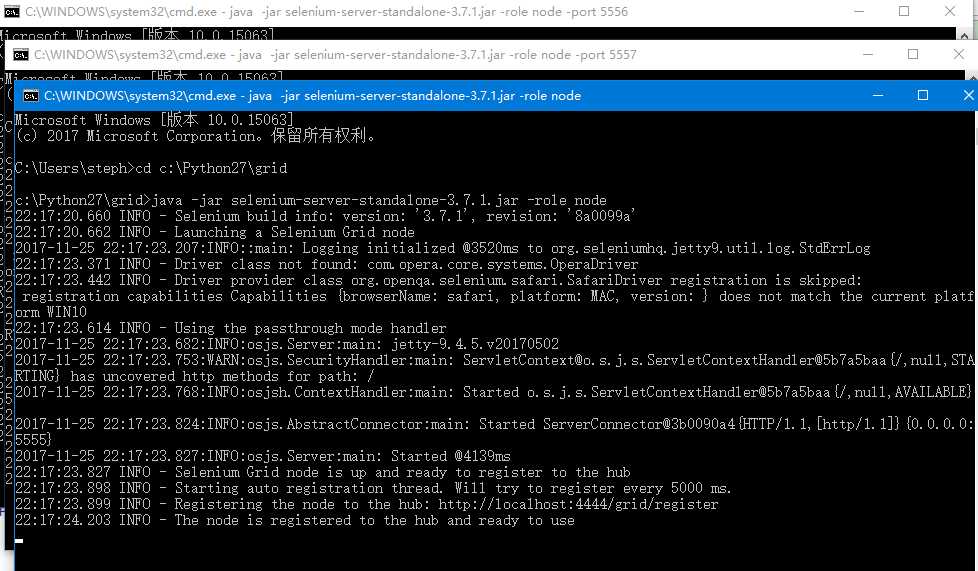This screenshot has width=978, height=571.
Task: Click the WARN SecurityHandler log line
Action: [495, 361]
